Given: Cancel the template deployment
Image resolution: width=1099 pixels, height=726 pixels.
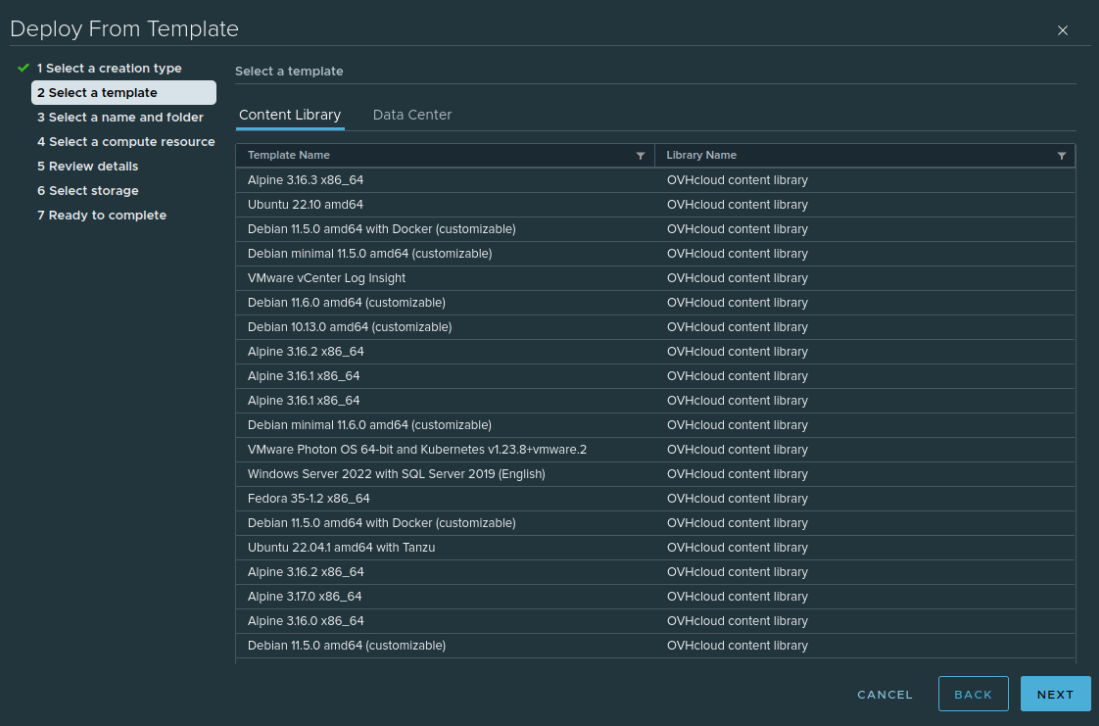Looking at the screenshot, I should [884, 694].
